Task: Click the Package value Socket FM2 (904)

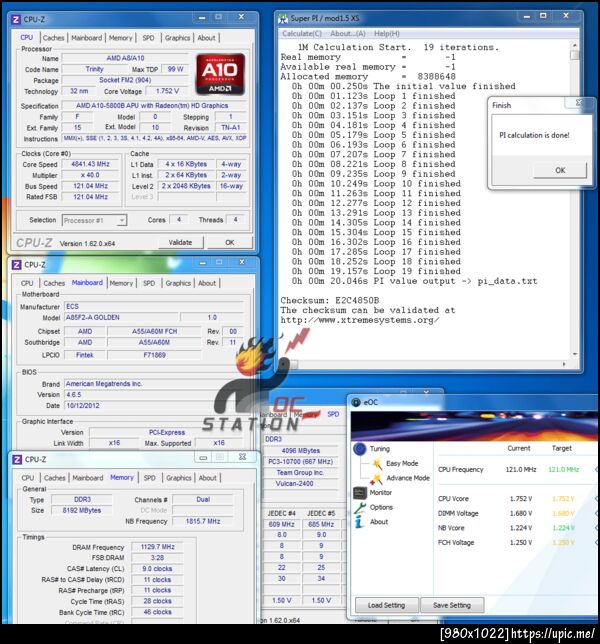Action: pyautogui.click(x=125, y=80)
